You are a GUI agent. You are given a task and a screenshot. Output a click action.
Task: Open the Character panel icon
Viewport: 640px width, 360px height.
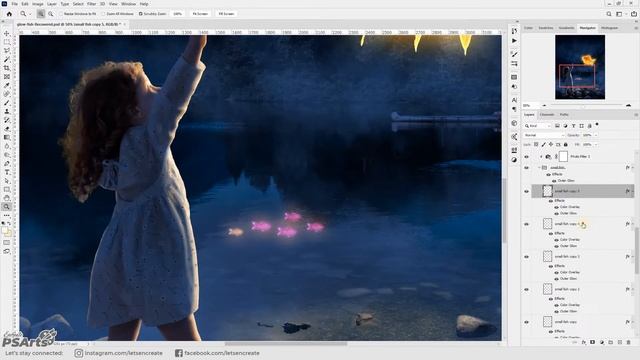(x=514, y=100)
